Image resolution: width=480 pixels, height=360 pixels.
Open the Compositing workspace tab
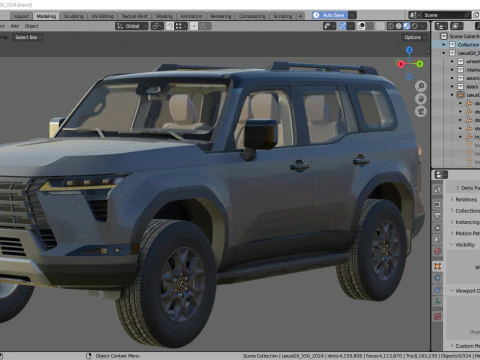[x=252, y=16]
